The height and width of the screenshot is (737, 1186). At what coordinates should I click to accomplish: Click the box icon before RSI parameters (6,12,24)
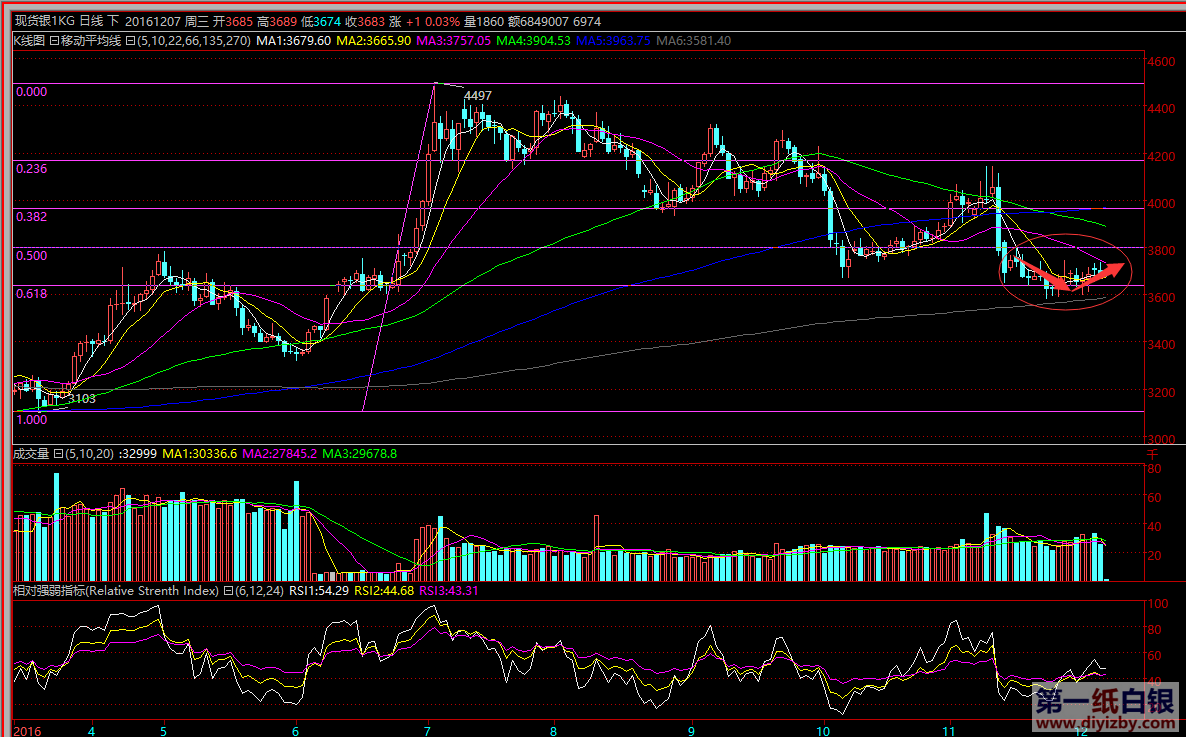click(227, 591)
